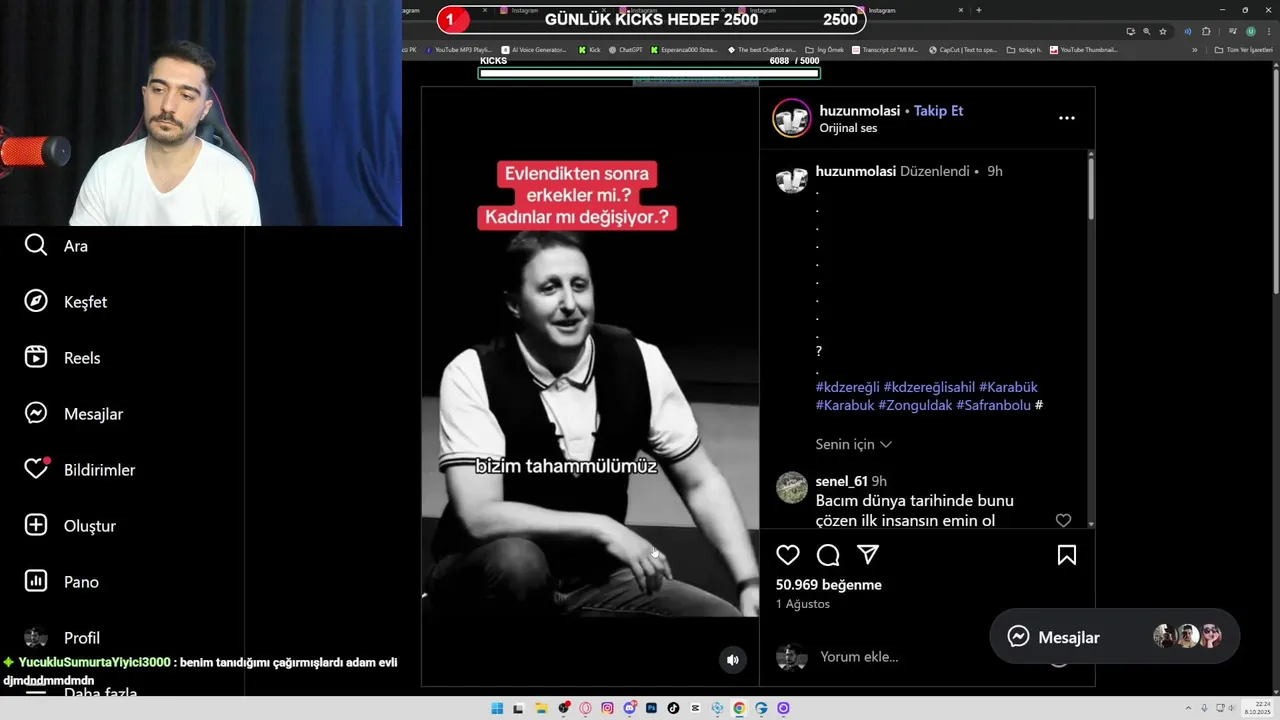Screen dimensions: 1280x720
Task: Open senel_61's comment avatar
Action: (791, 487)
